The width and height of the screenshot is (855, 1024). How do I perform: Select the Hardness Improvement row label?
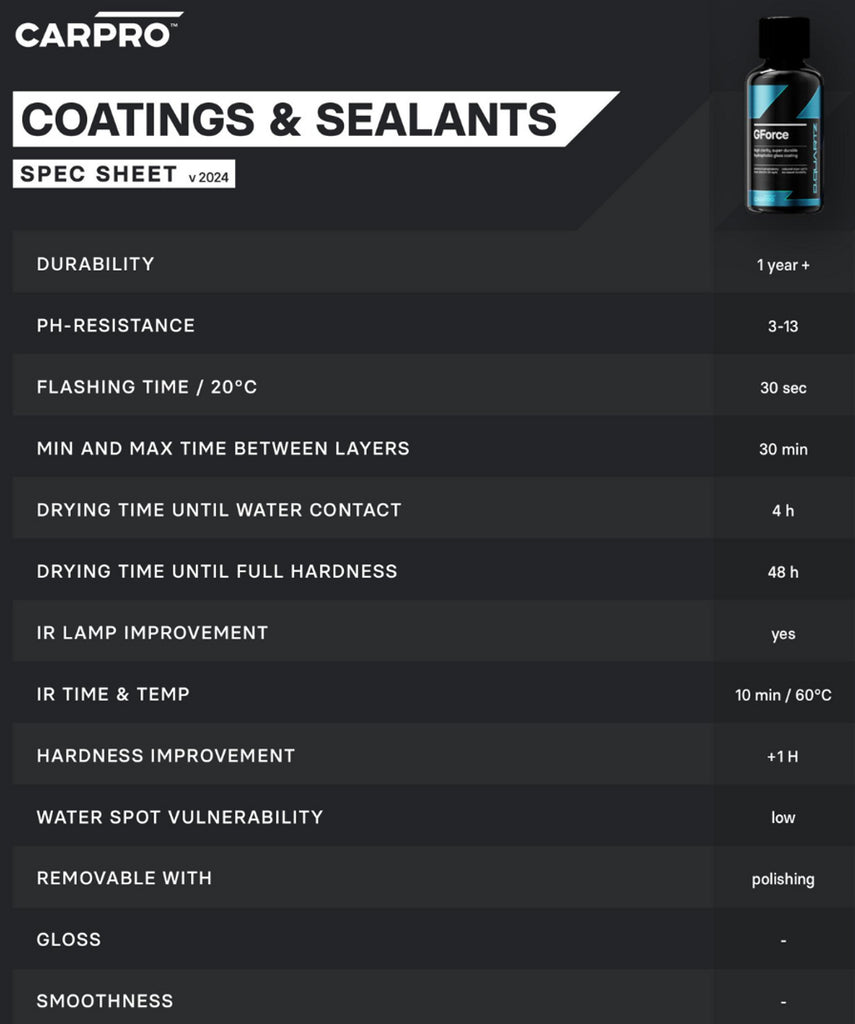point(166,756)
